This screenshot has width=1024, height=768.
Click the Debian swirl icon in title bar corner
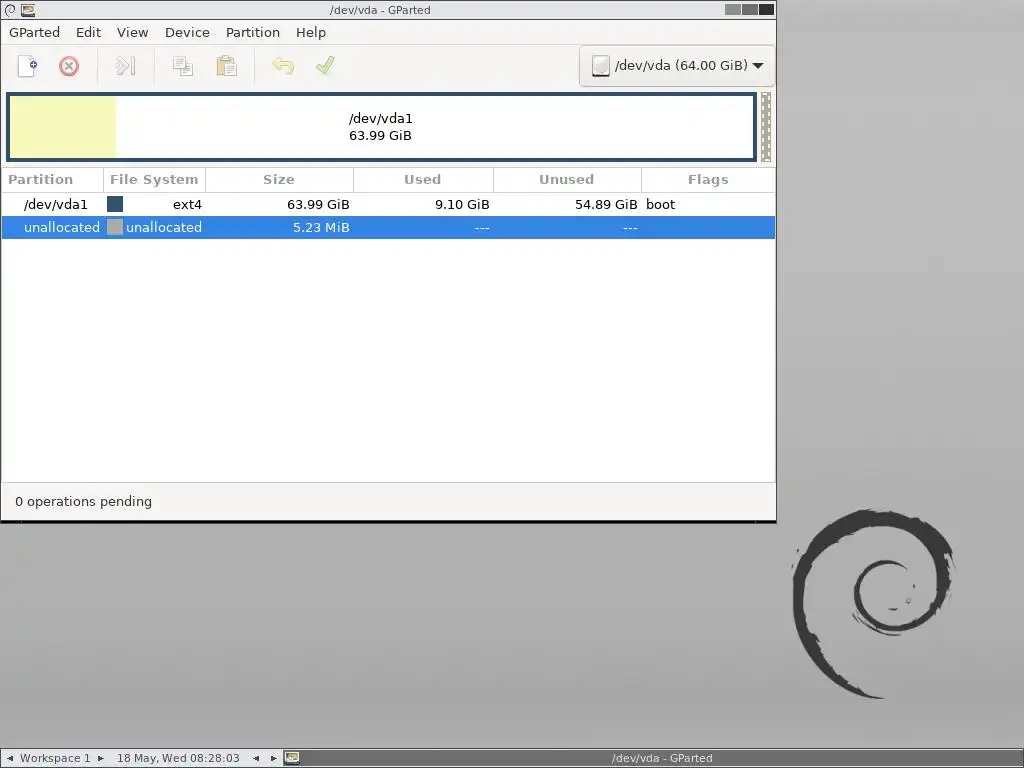pyautogui.click(x=10, y=10)
